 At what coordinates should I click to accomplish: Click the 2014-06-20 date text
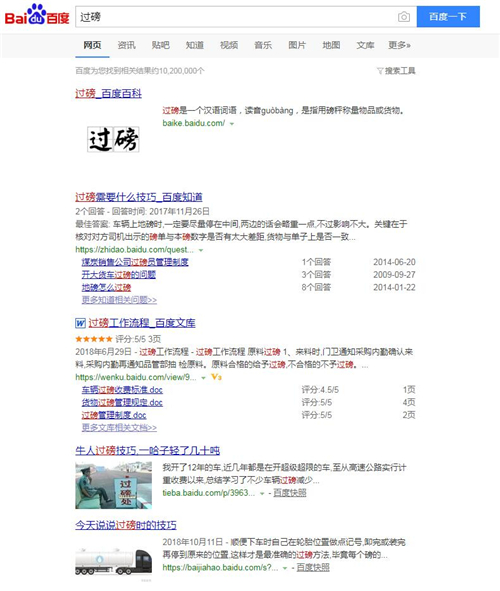pos(394,262)
